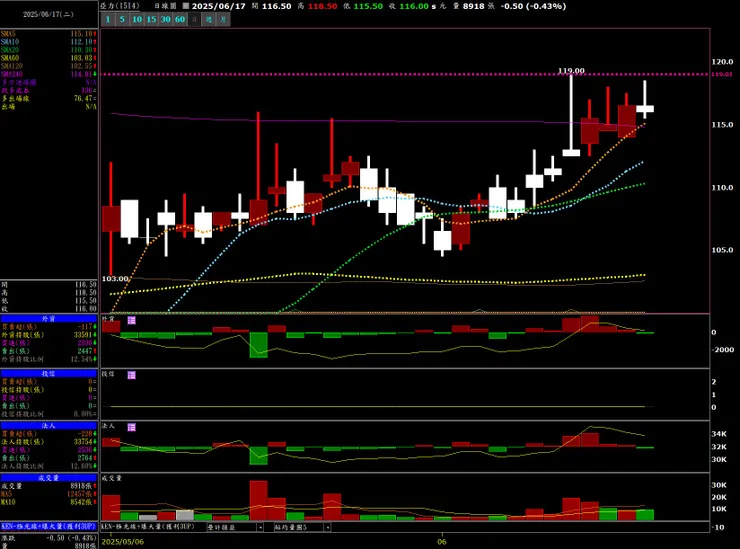Click the 外資持股 value 33591
740x549 pixels.
click(x=83, y=335)
